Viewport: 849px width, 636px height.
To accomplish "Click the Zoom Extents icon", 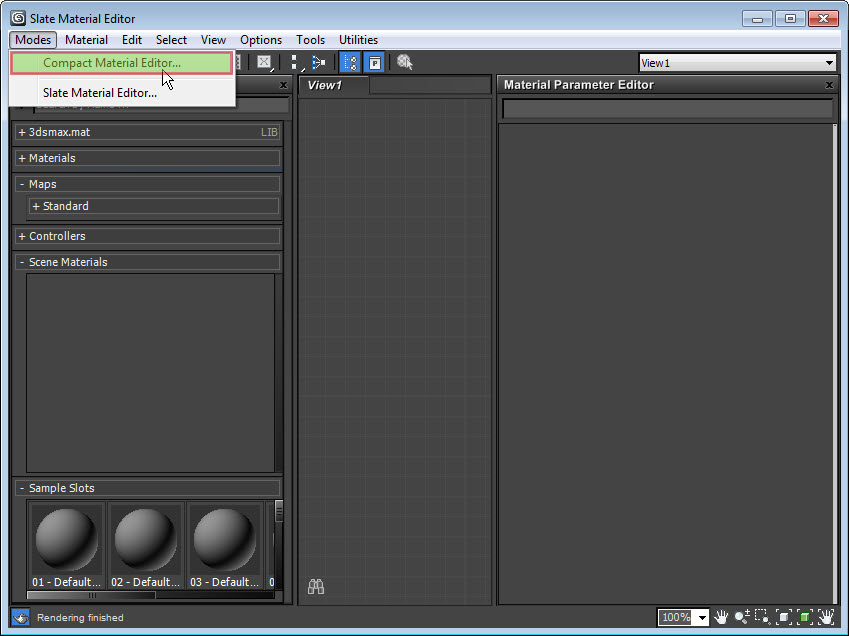I will (783, 617).
